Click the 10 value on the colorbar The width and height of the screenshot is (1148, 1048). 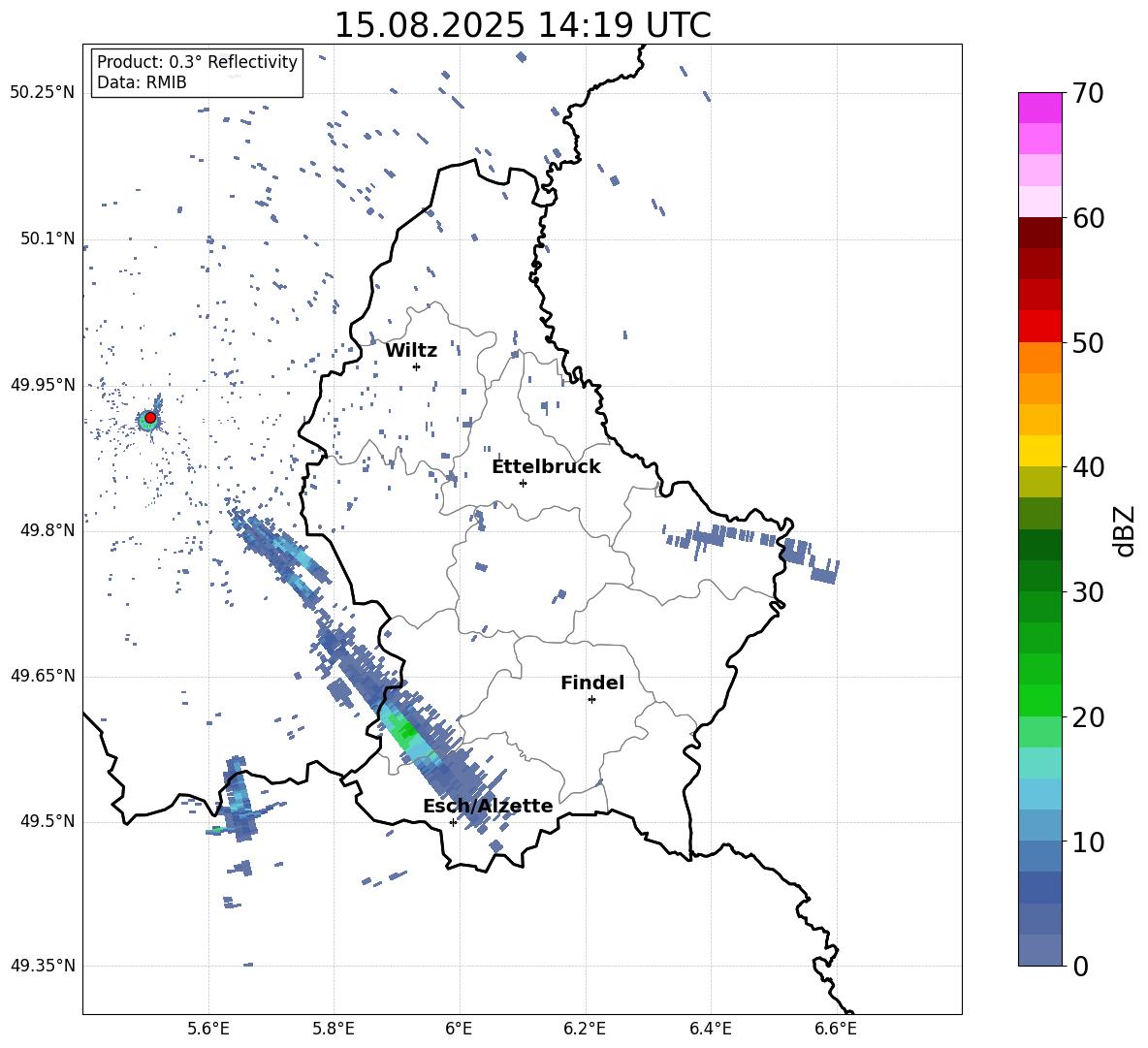tap(1088, 842)
